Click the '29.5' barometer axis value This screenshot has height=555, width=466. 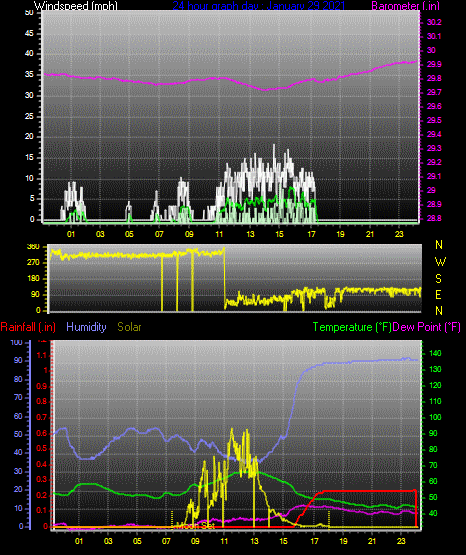pyautogui.click(x=434, y=121)
